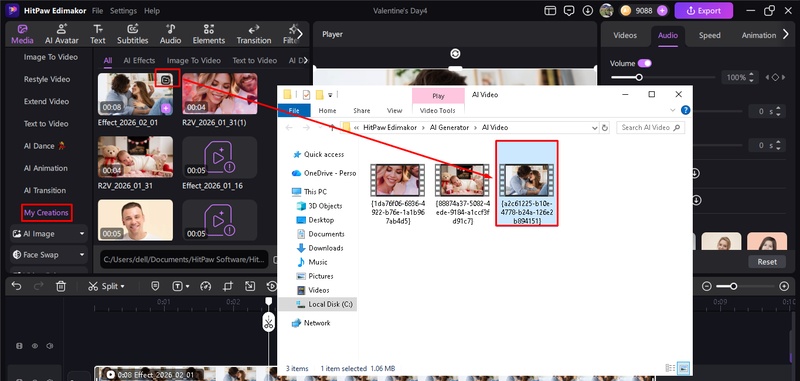Select the crop tool in timeline toolbar
The height and width of the screenshot is (381, 800).
pos(228,286)
